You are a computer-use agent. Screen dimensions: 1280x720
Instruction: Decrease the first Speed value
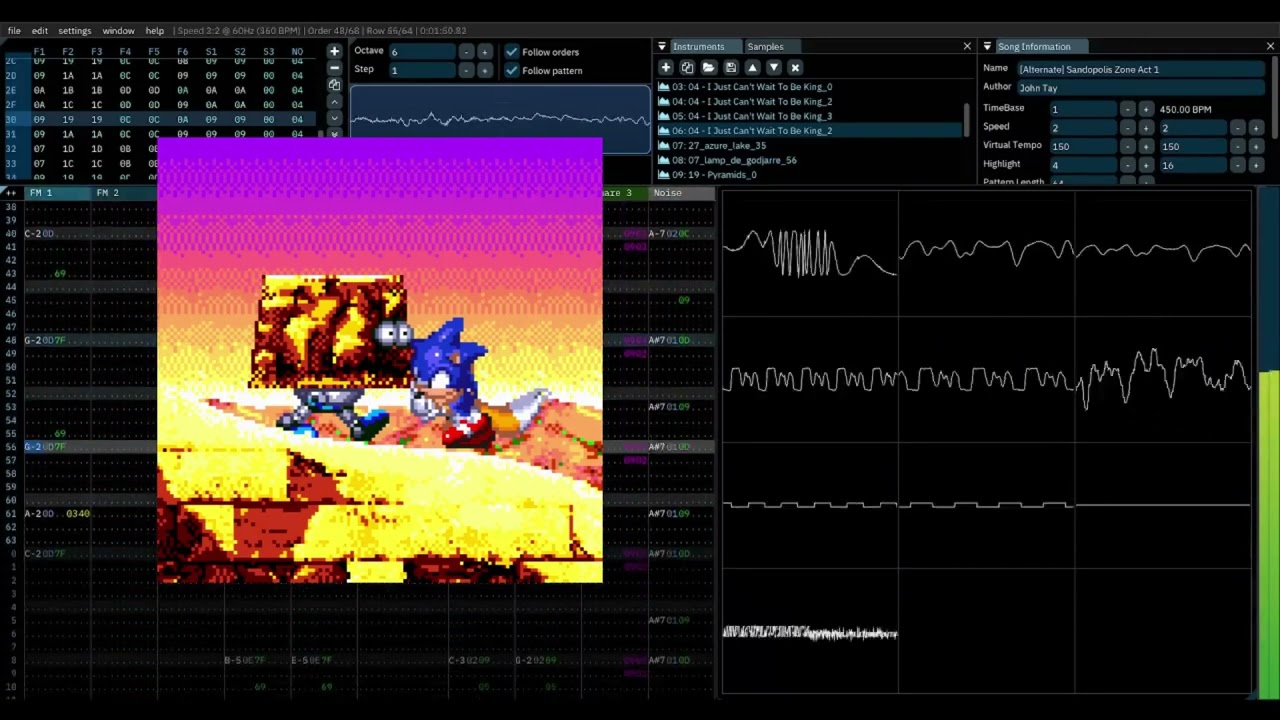(1128, 128)
